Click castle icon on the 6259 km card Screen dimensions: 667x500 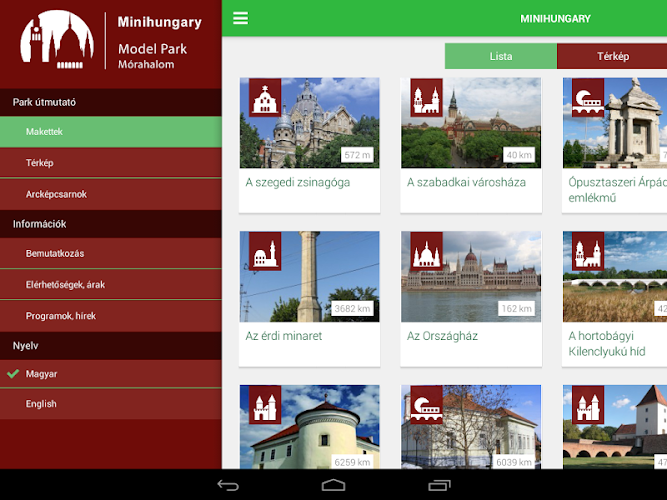265,405
